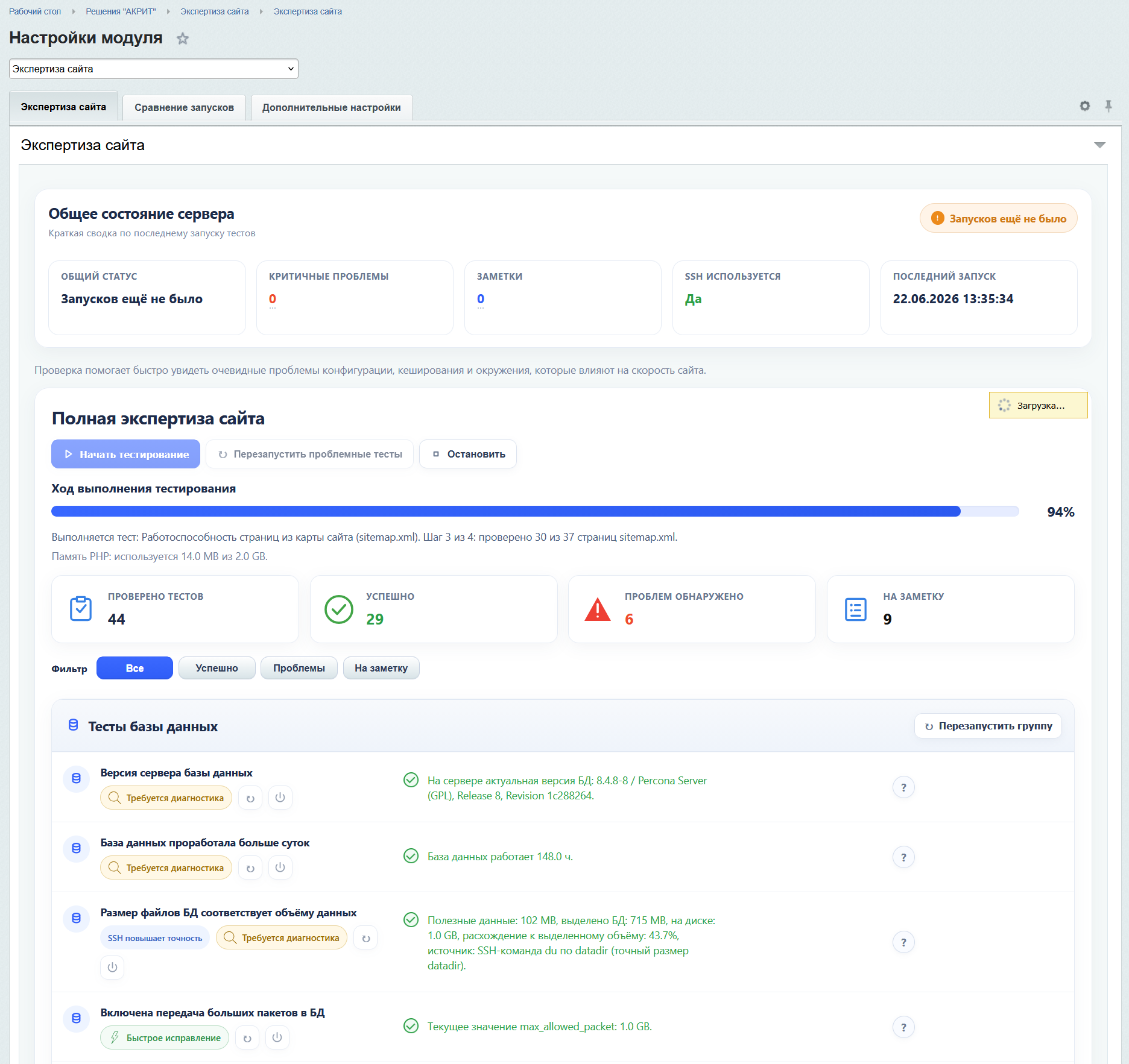The width and height of the screenshot is (1129, 1064).
Task: Open first Экспертиза сайта breadcrumb link
Action: pos(214,11)
